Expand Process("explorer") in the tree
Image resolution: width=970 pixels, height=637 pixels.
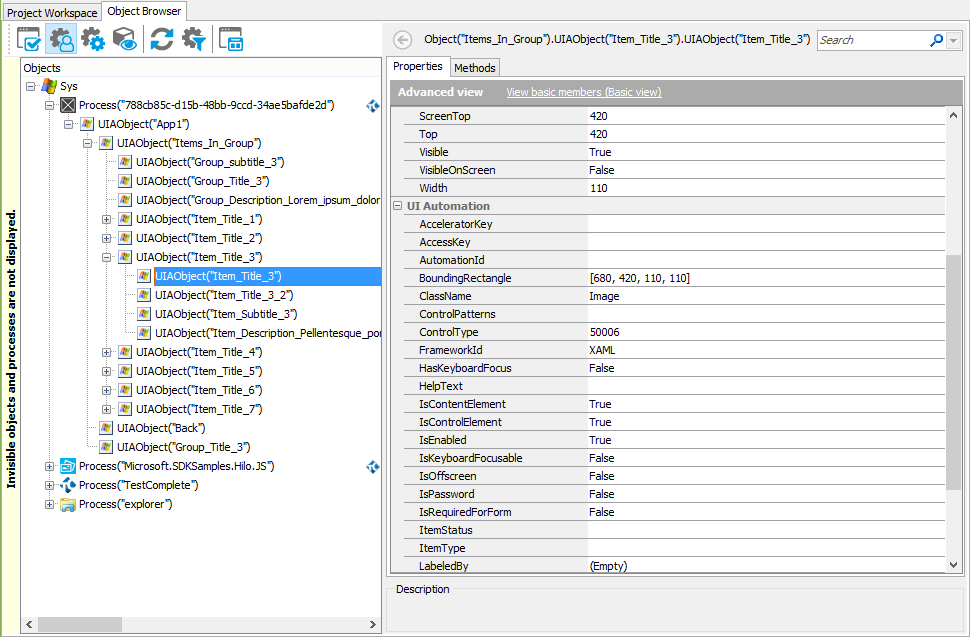coord(50,503)
